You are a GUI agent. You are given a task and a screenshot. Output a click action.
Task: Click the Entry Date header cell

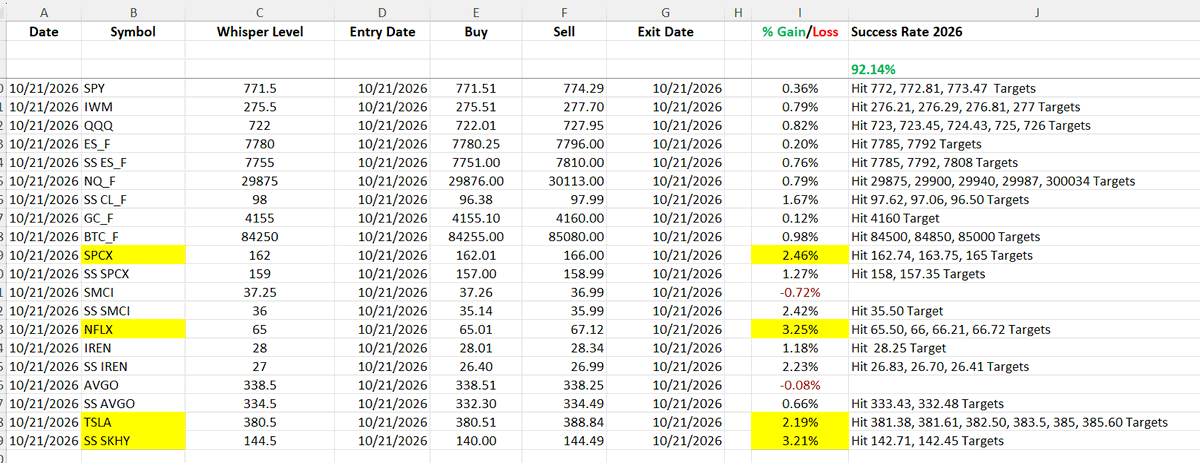coord(382,32)
